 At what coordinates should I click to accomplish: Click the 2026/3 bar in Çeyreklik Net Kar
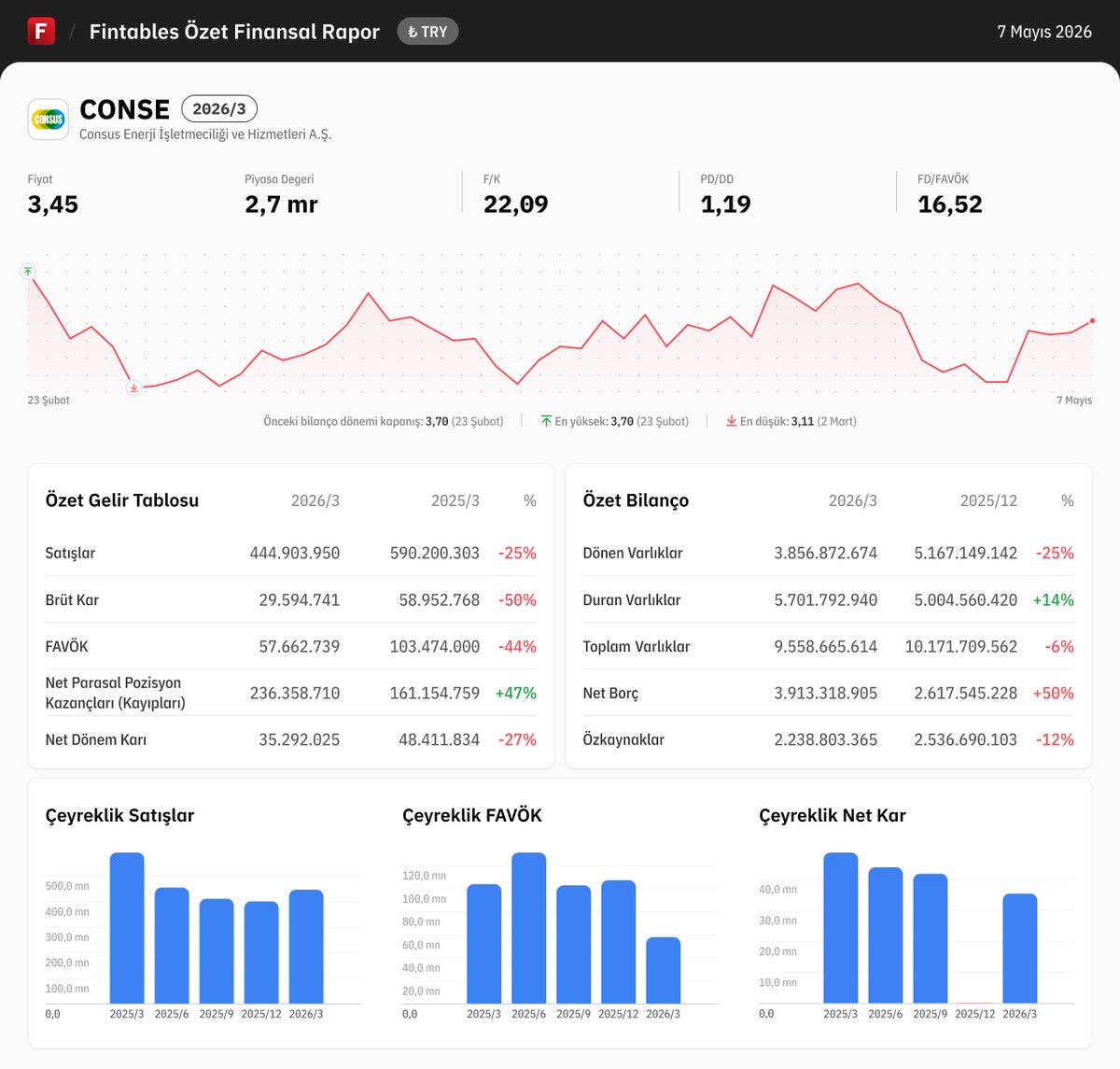pyautogui.click(x=1020, y=949)
